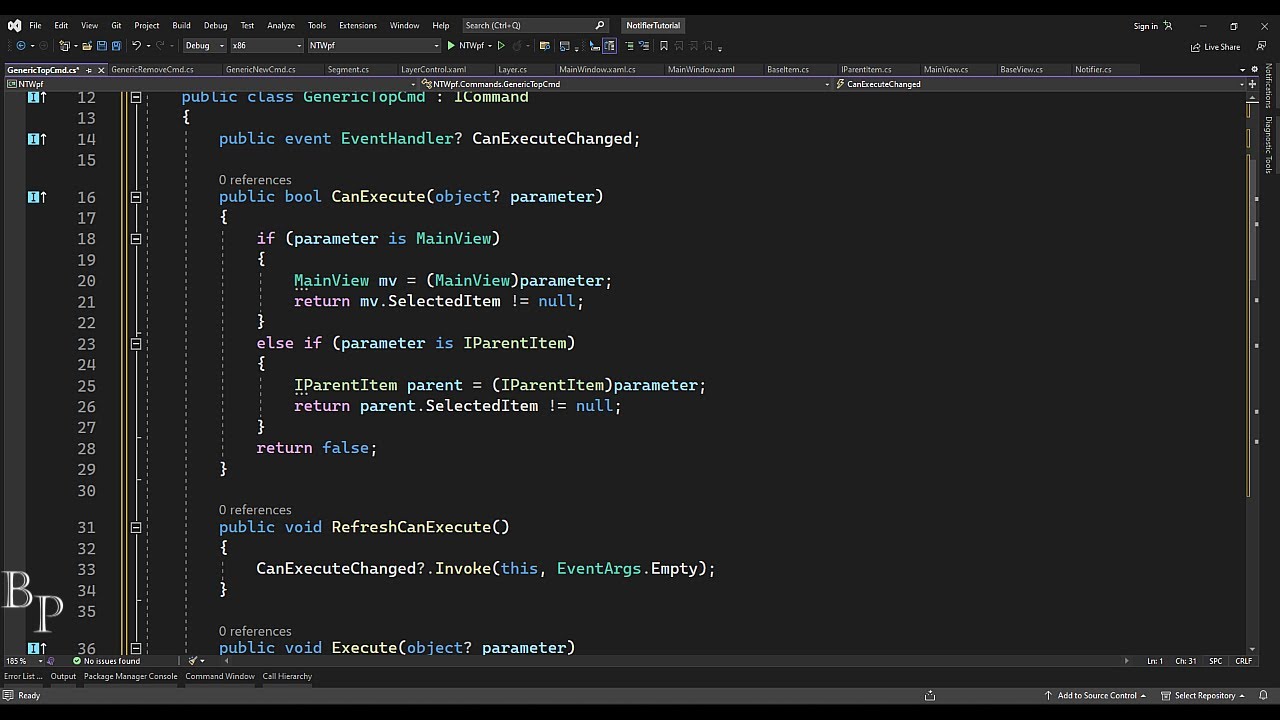
Task: Click the split editor icon above scrollbar
Action: coord(1253,84)
